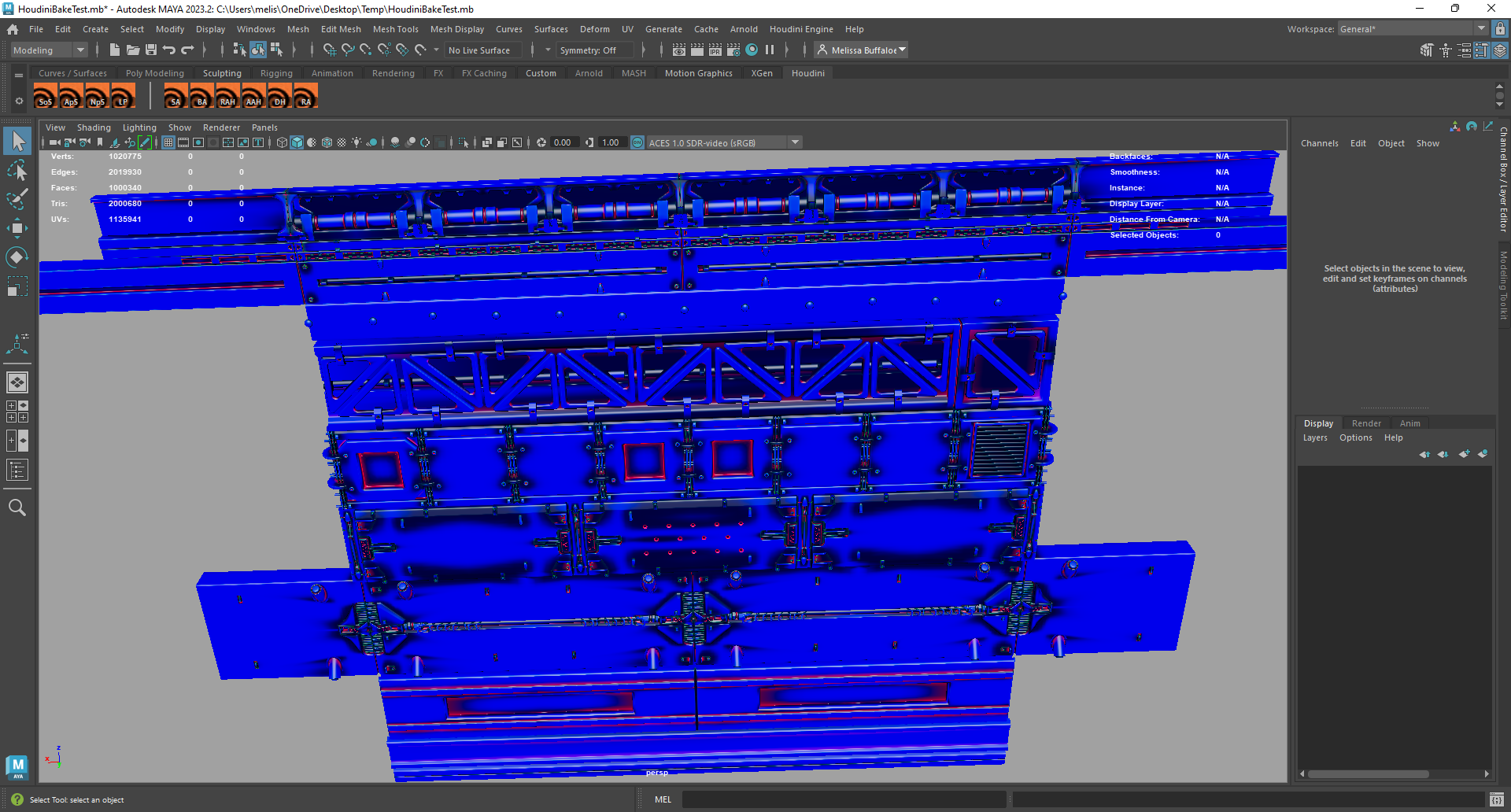This screenshot has width=1511, height=812.
Task: Click the SoS icon on the shelf
Action: coord(45,96)
